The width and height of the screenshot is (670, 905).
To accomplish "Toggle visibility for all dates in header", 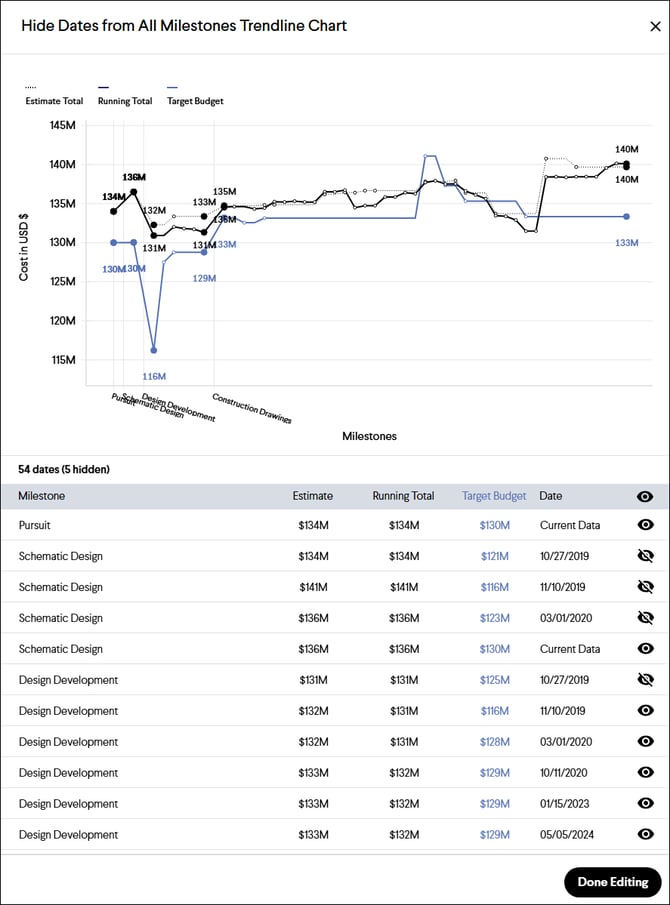I will [645, 496].
